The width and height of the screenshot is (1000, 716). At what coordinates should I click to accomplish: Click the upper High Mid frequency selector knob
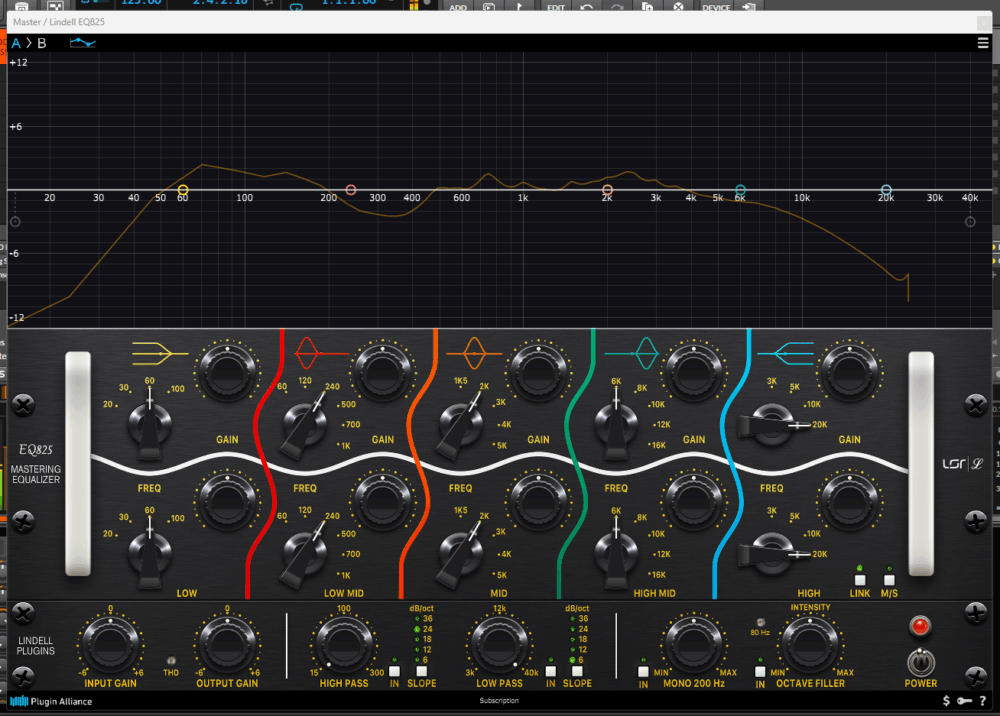point(616,424)
